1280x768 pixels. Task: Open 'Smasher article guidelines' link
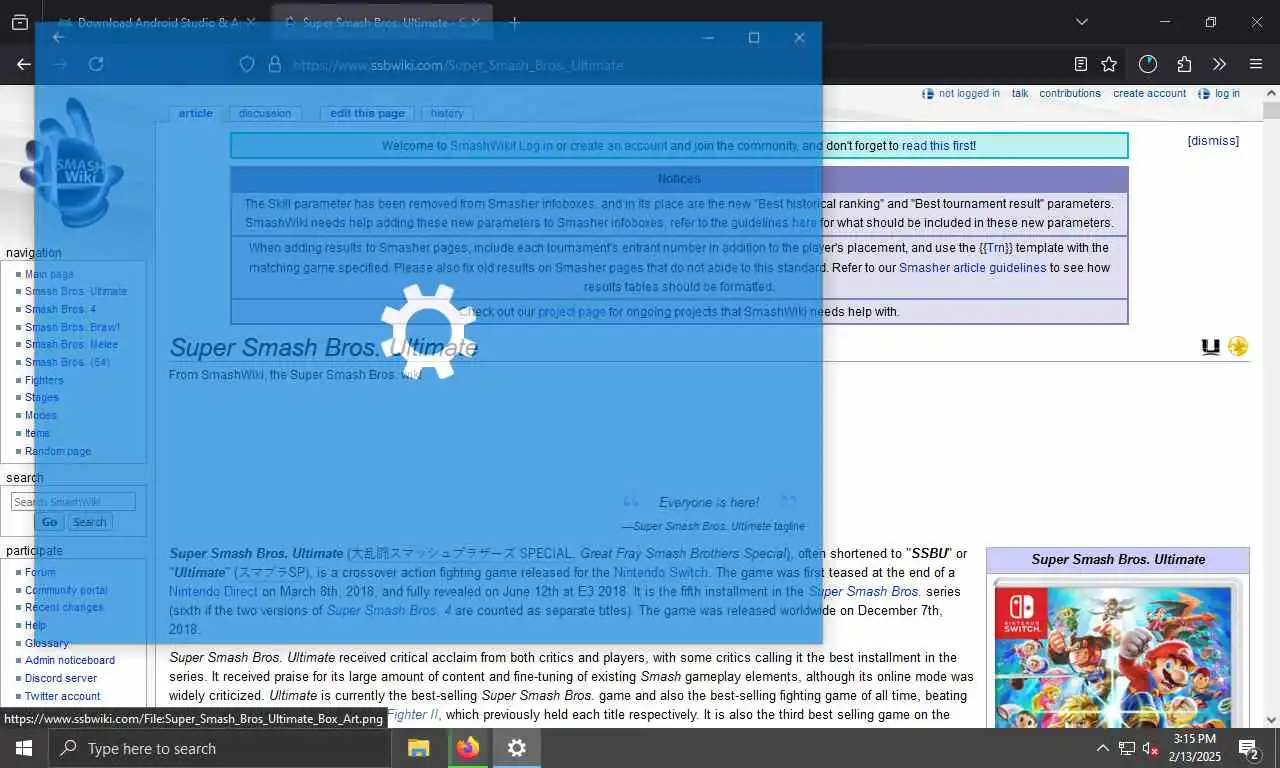point(972,268)
